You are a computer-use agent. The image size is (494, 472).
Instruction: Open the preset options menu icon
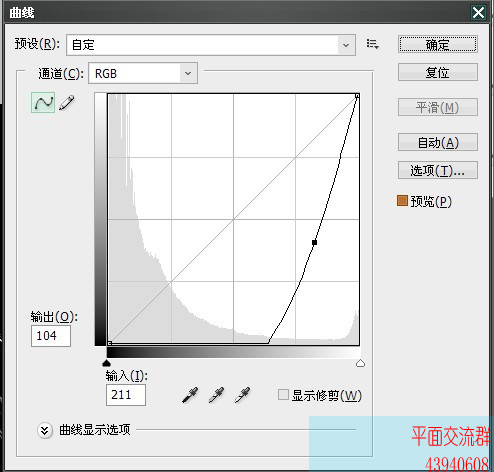pos(372,44)
